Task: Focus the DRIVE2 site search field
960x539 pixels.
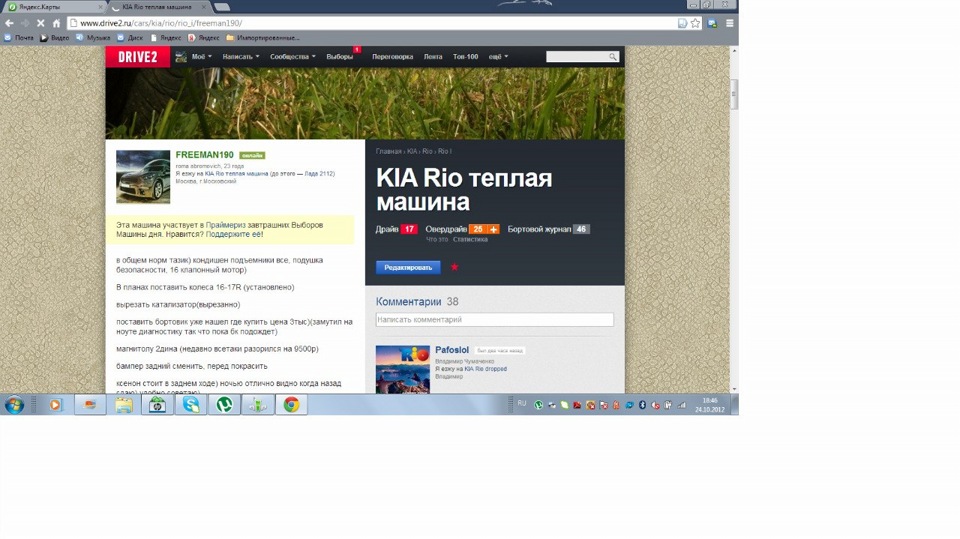Action: click(x=577, y=56)
